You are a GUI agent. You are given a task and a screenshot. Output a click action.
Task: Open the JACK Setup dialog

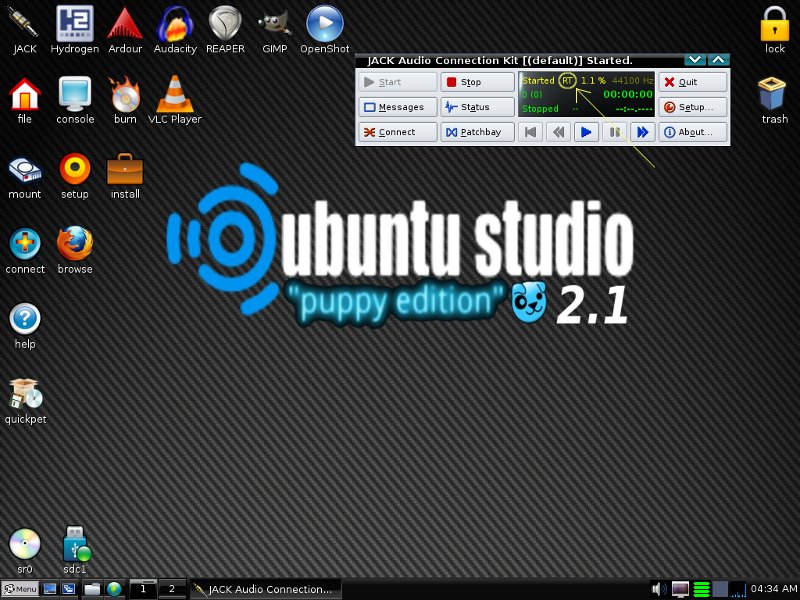click(693, 107)
